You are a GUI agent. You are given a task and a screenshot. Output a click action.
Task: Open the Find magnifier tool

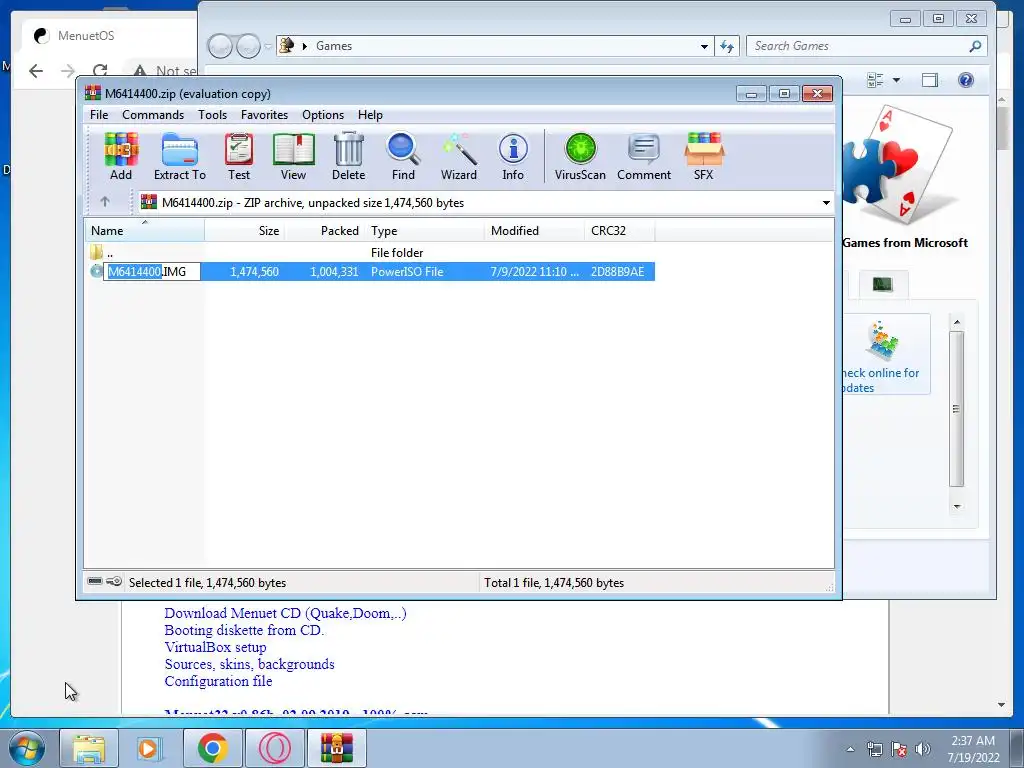[403, 156]
